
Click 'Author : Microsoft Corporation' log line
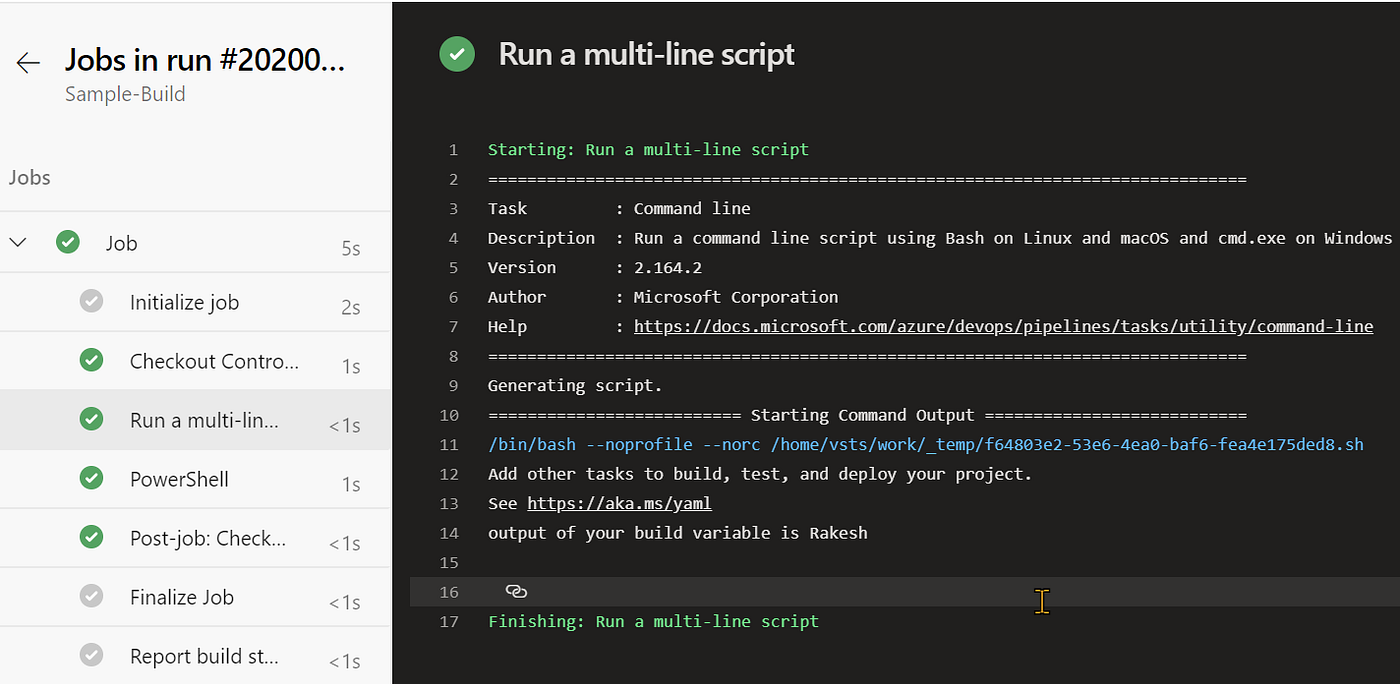coord(663,297)
